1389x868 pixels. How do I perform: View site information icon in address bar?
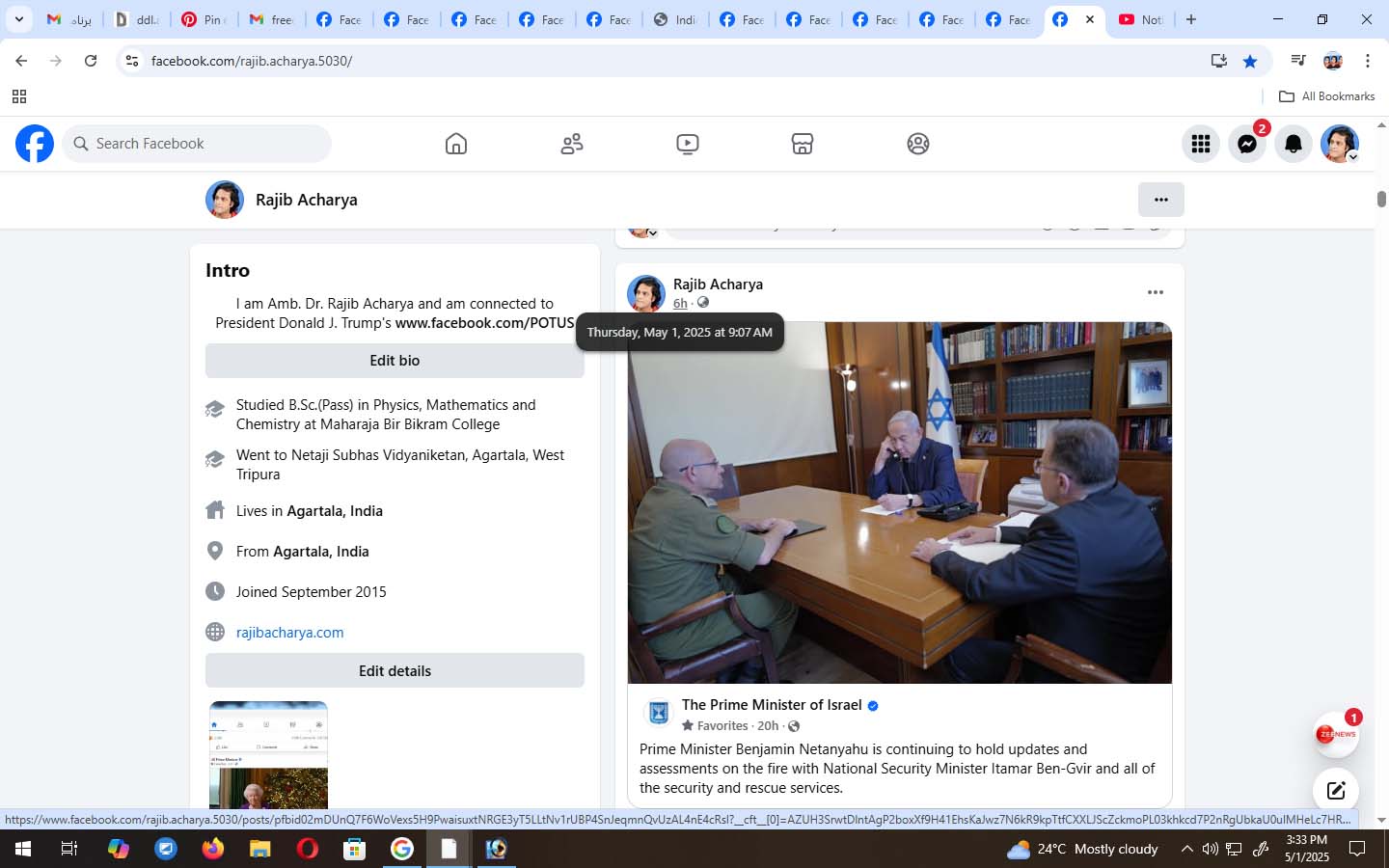132,61
